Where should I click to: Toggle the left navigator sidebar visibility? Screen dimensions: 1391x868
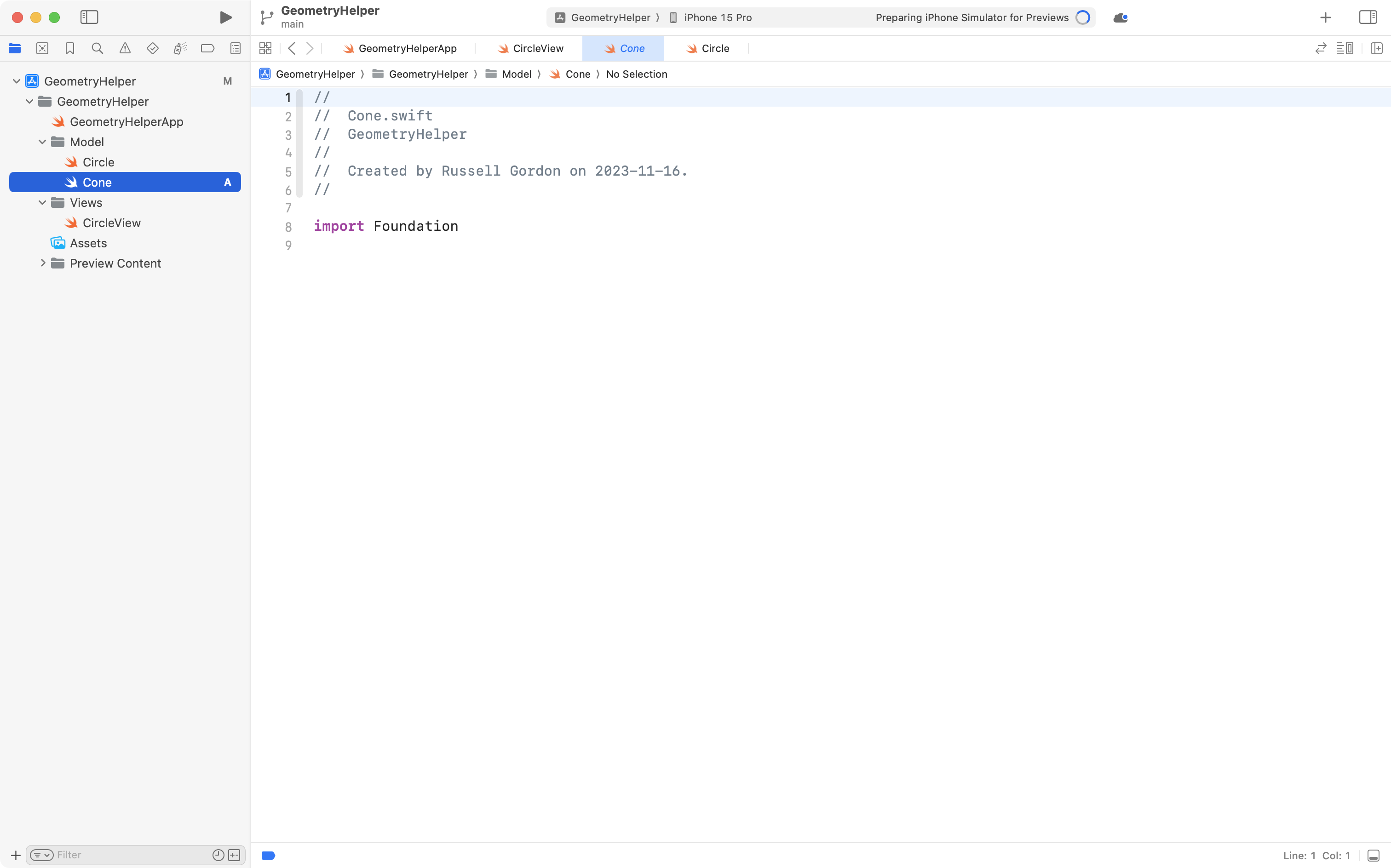click(x=90, y=17)
